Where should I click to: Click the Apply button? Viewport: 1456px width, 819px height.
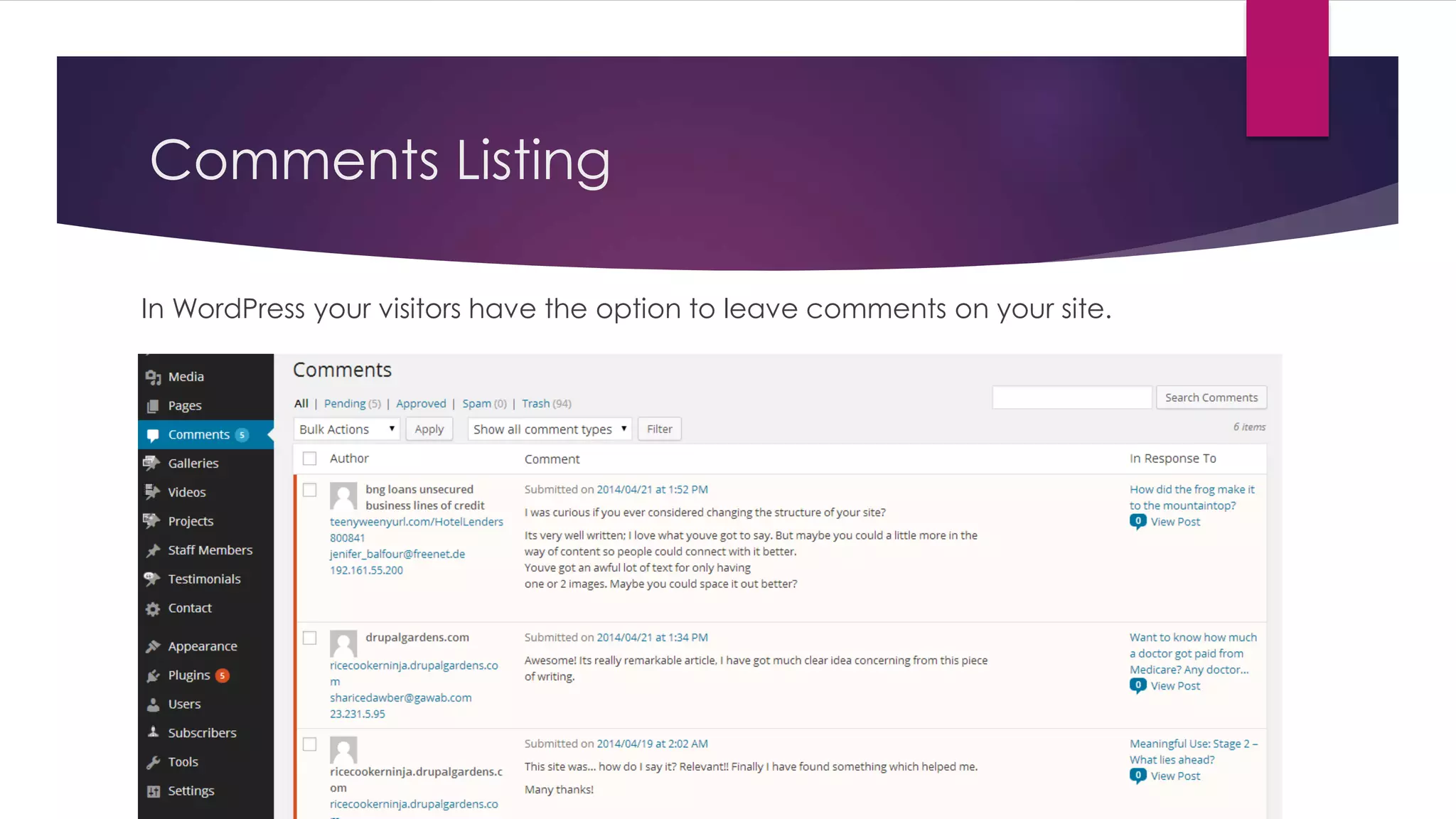(429, 429)
